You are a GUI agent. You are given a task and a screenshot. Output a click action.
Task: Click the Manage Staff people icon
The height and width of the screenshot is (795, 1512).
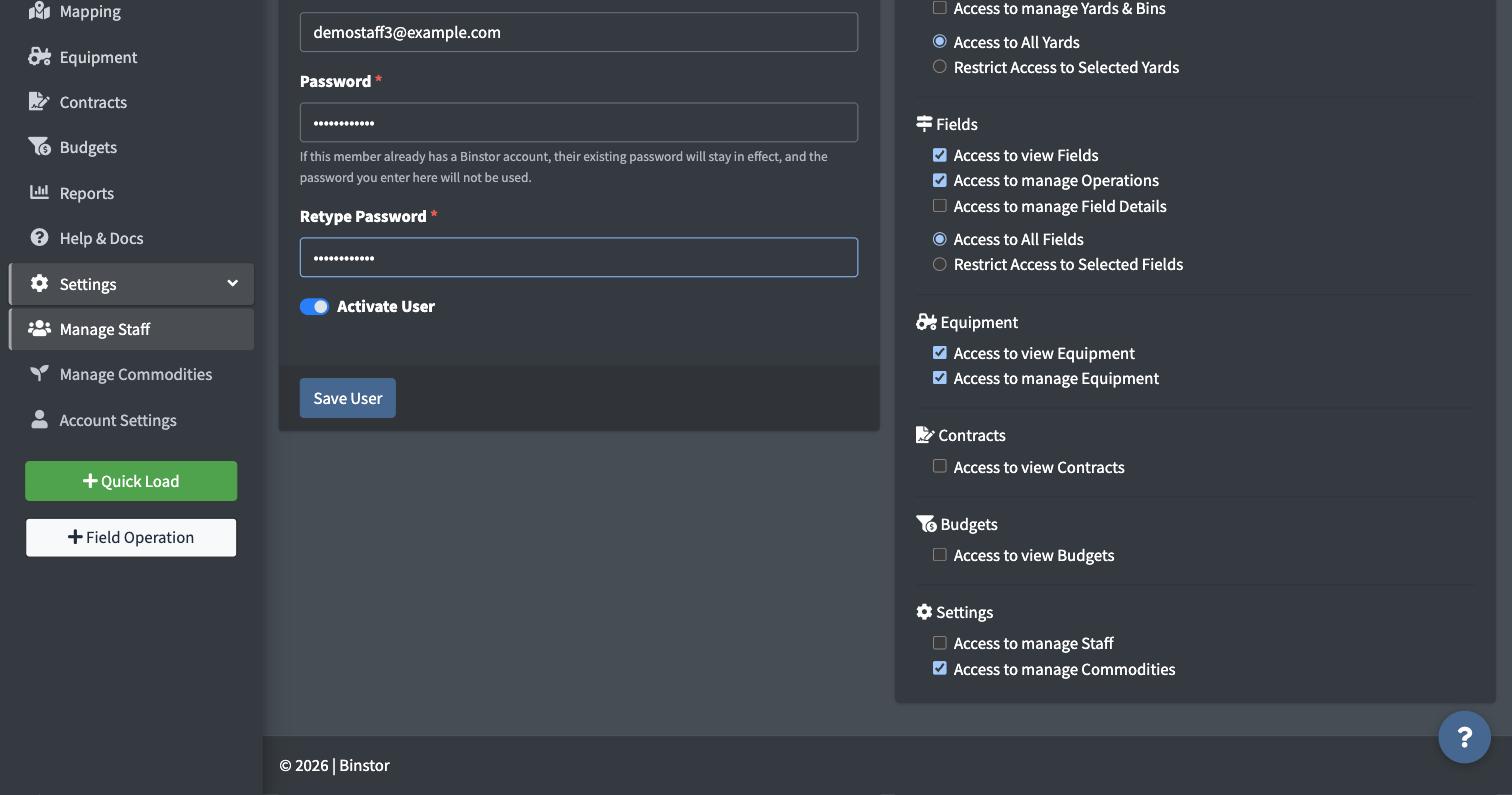tap(39, 329)
